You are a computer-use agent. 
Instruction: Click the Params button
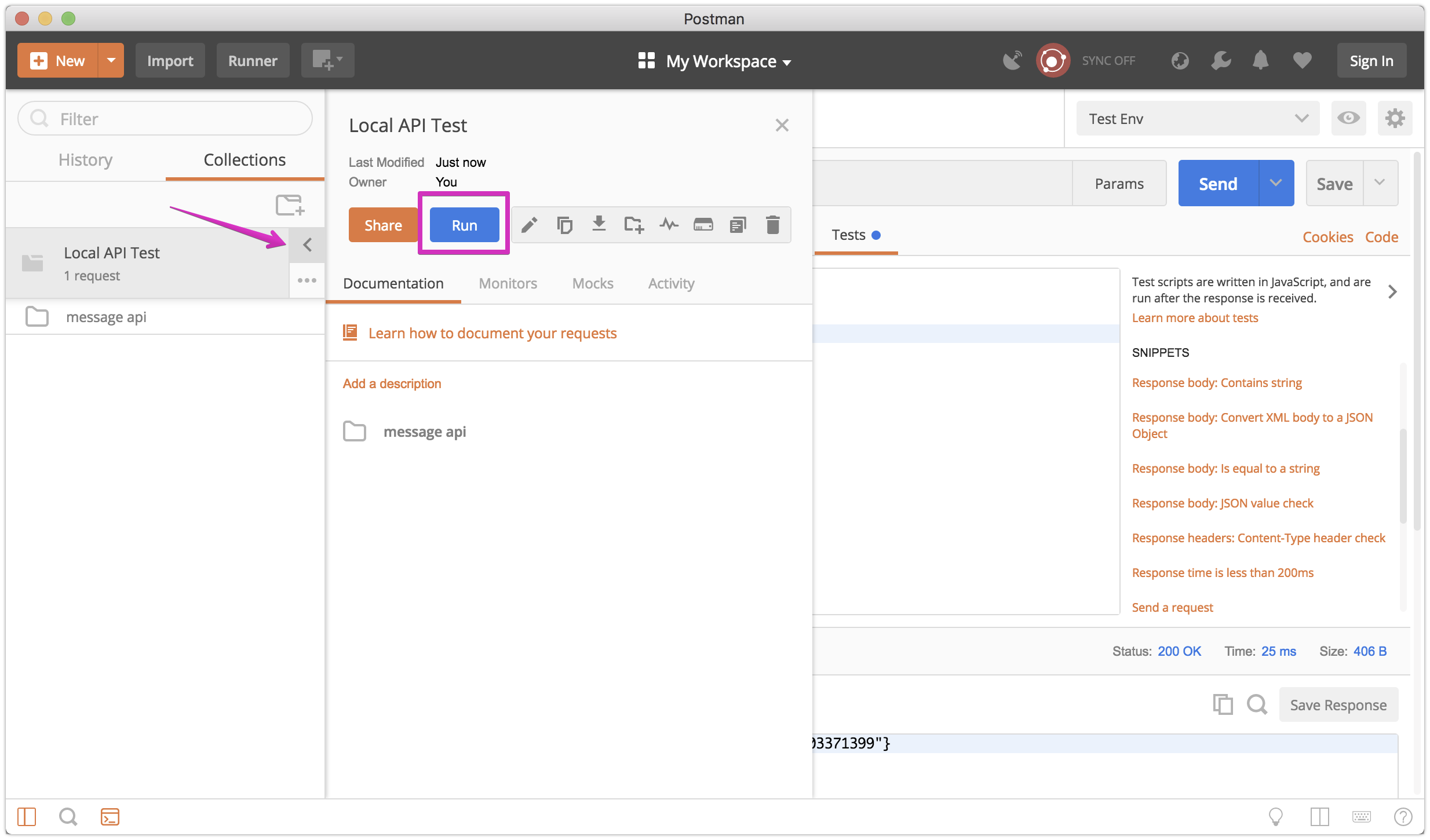pos(1119,183)
